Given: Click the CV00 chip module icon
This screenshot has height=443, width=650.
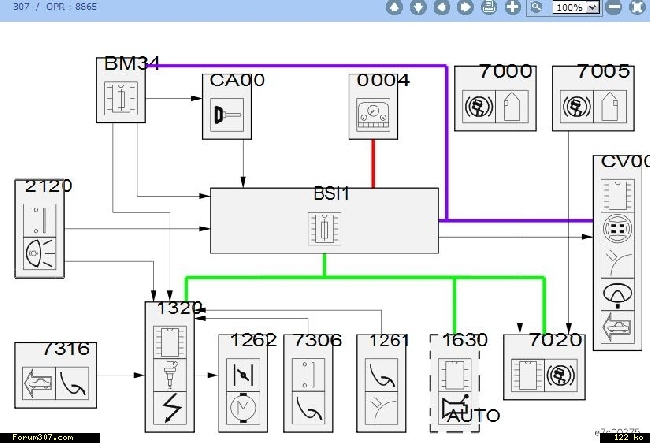Looking at the screenshot, I should [x=617, y=196].
